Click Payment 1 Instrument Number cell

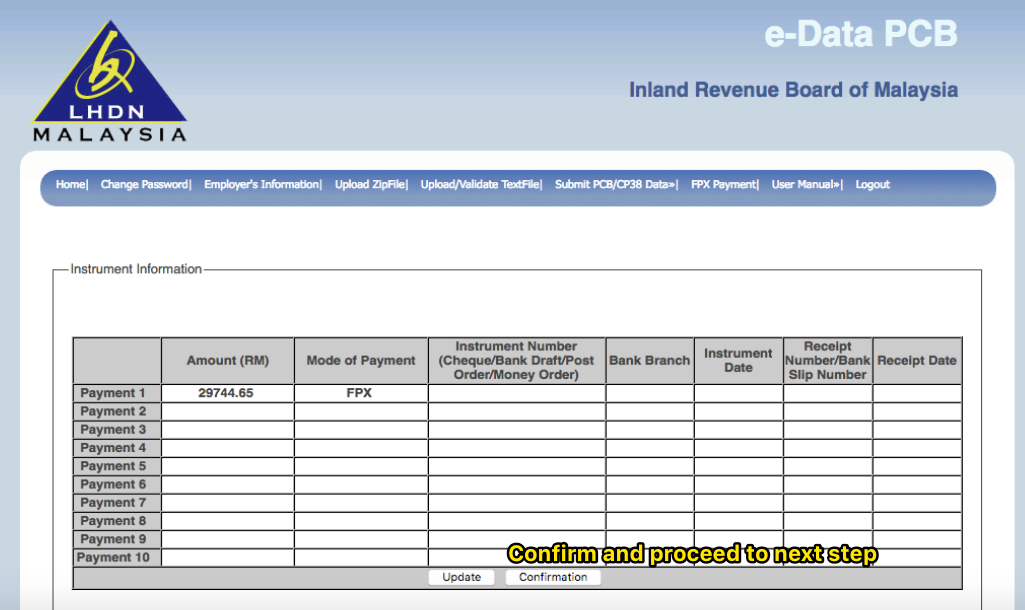pos(516,393)
